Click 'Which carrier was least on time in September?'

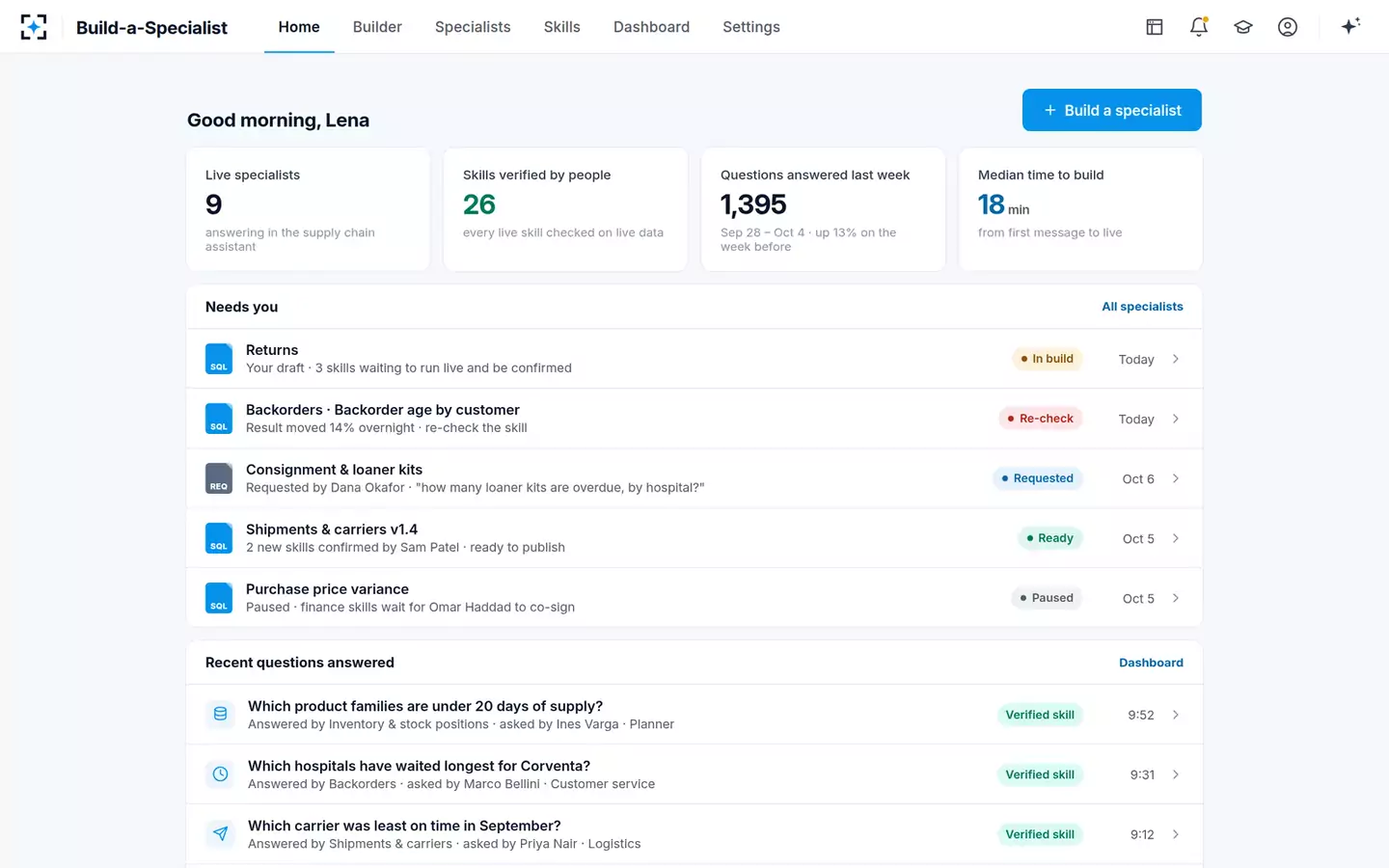point(404,826)
